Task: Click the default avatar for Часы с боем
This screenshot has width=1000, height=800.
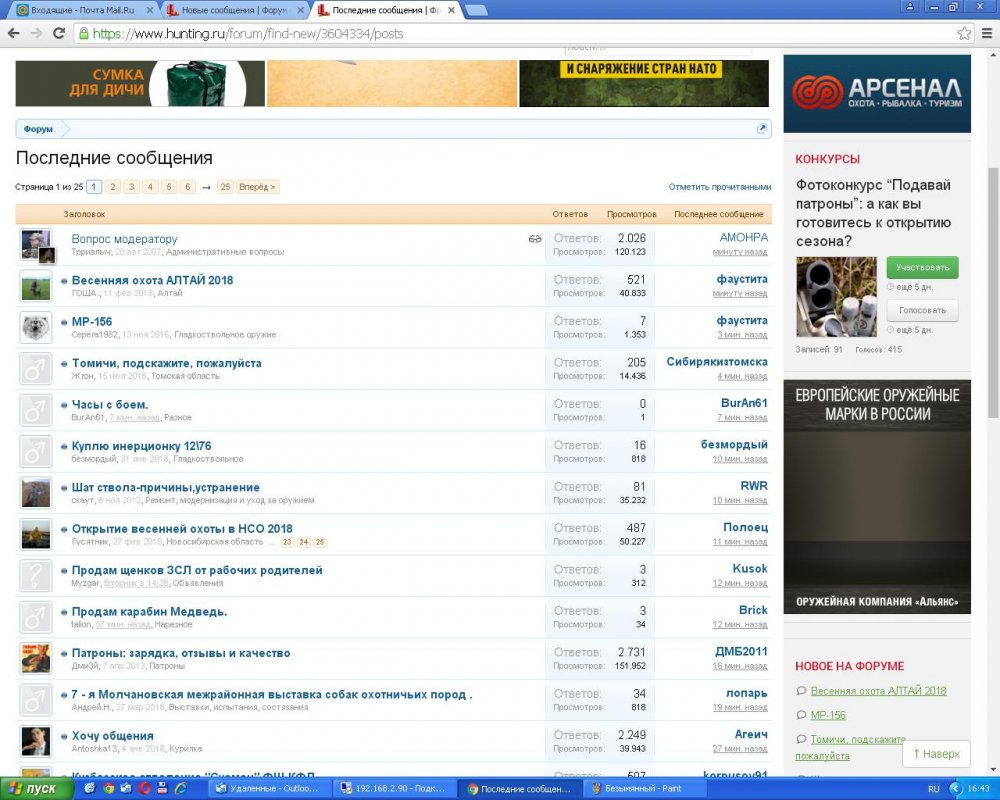Action: [36, 410]
